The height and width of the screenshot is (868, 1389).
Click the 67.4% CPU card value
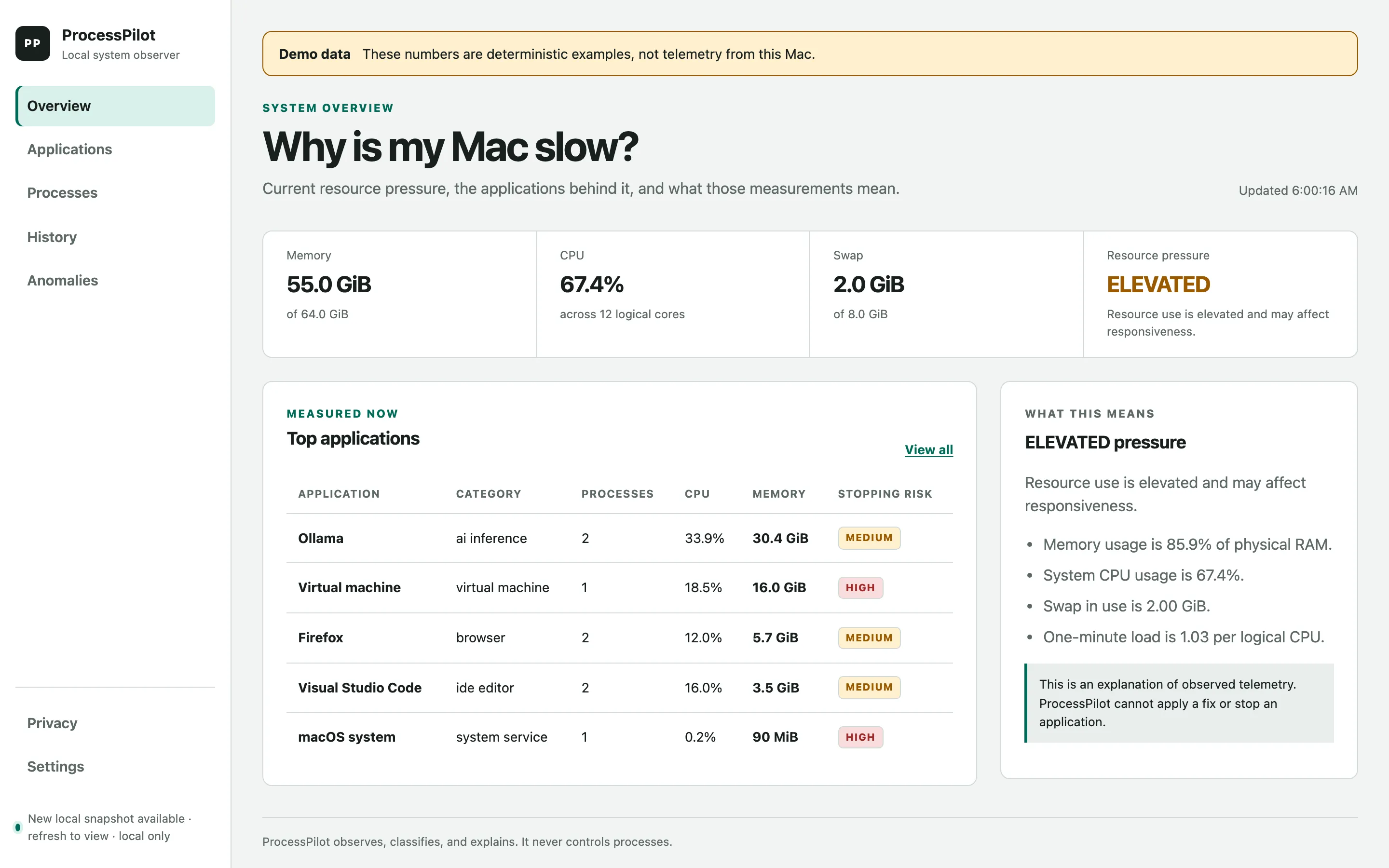pyautogui.click(x=592, y=285)
